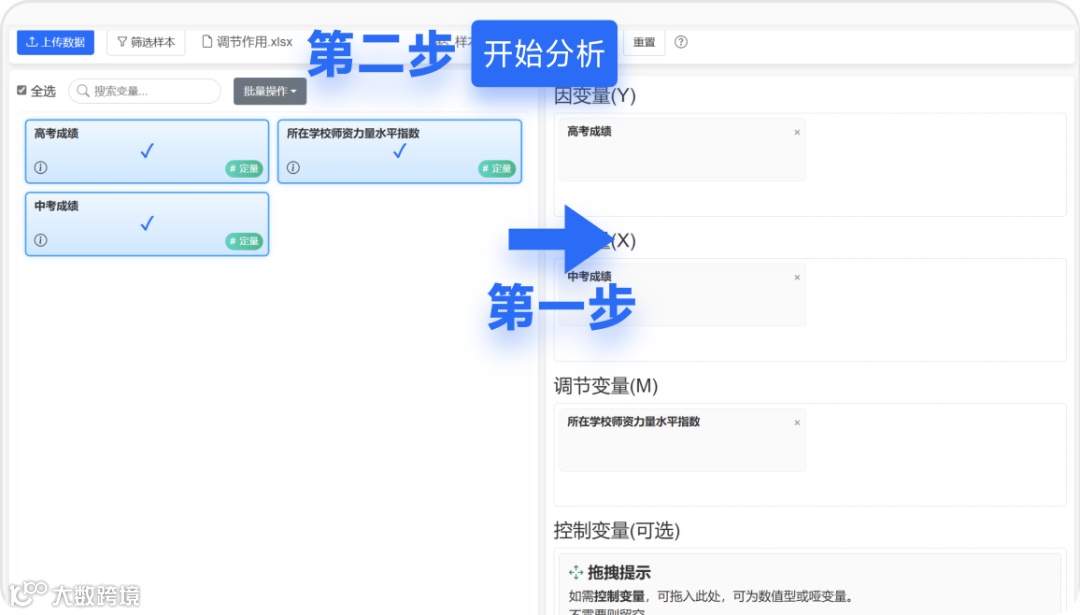Click 高考成绩 item in 因变量(Y) box
Image resolution: width=1080 pixels, height=615 pixels.
coord(682,149)
